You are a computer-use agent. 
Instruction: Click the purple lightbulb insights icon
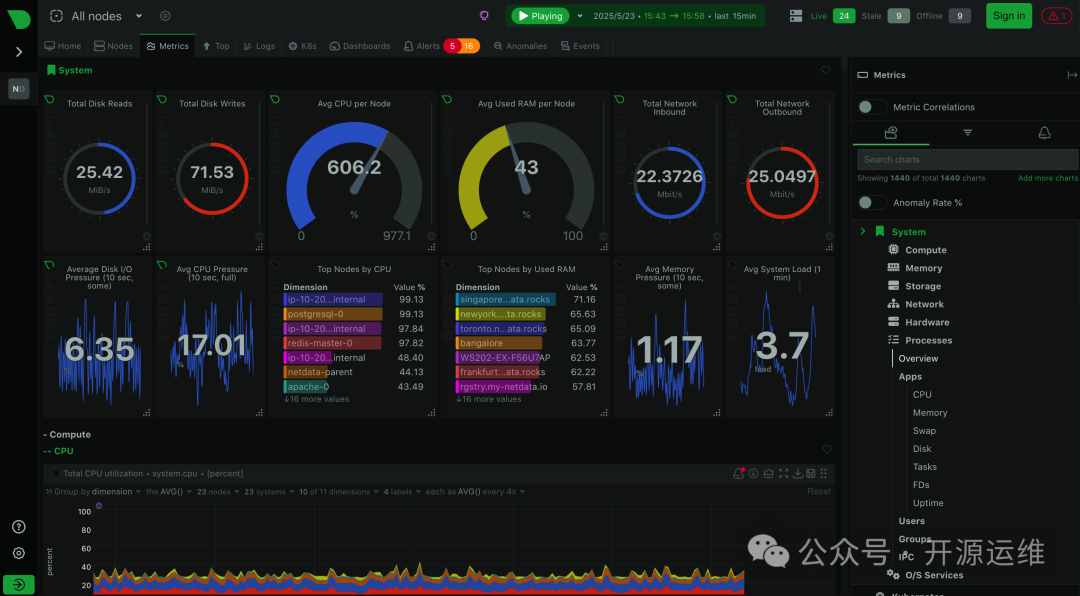(484, 16)
